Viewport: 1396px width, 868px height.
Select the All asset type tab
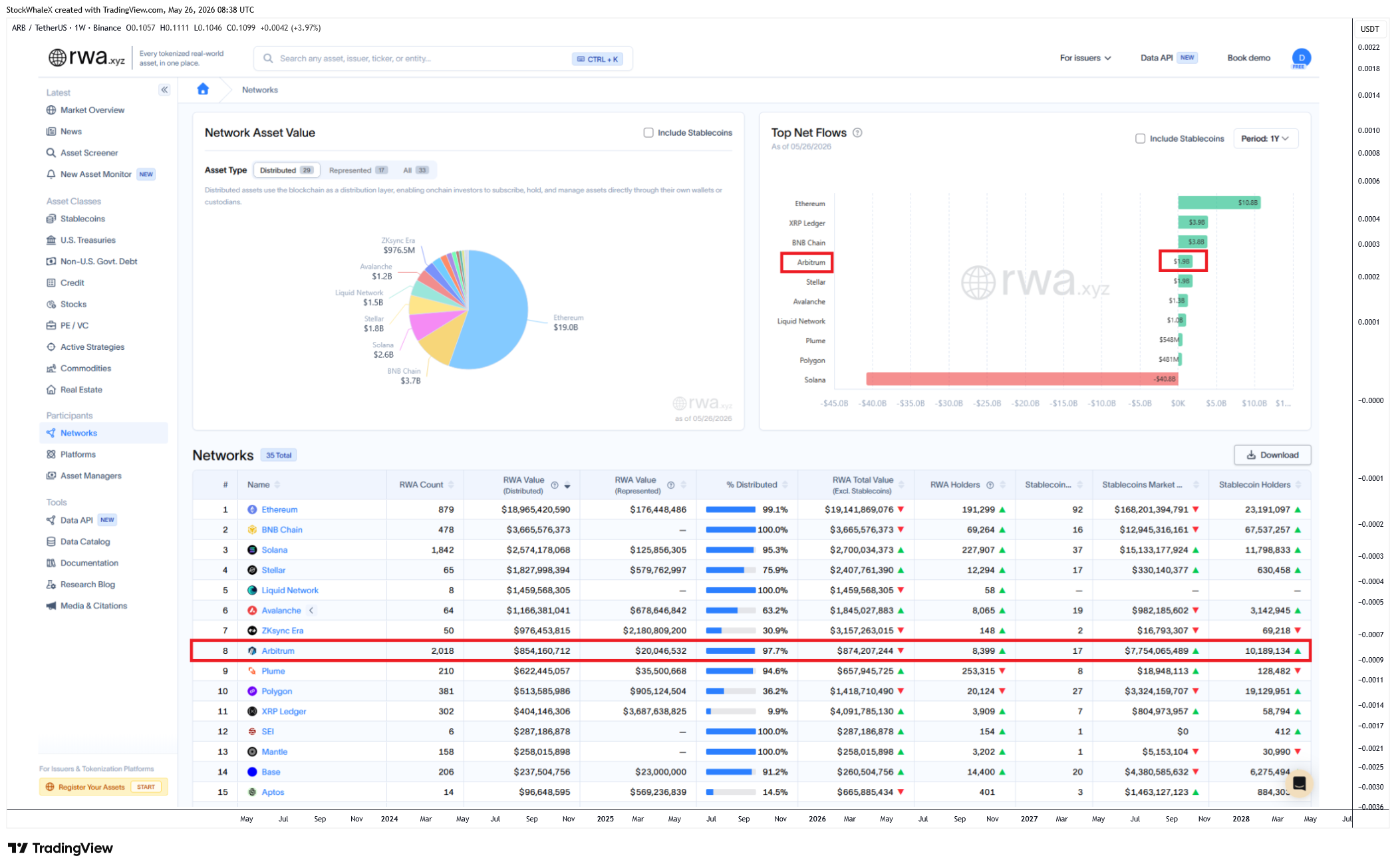coord(415,170)
